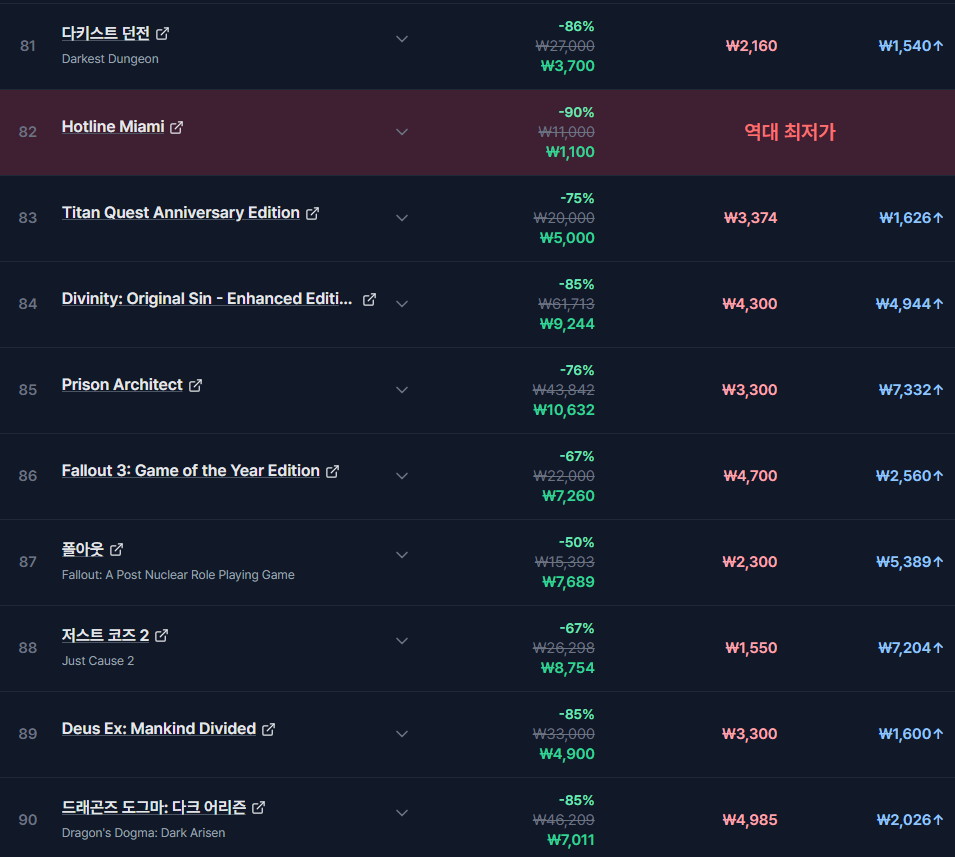Expand the Titan Quest row chevron
Image resolution: width=955 pixels, height=857 pixels.
[x=402, y=217]
